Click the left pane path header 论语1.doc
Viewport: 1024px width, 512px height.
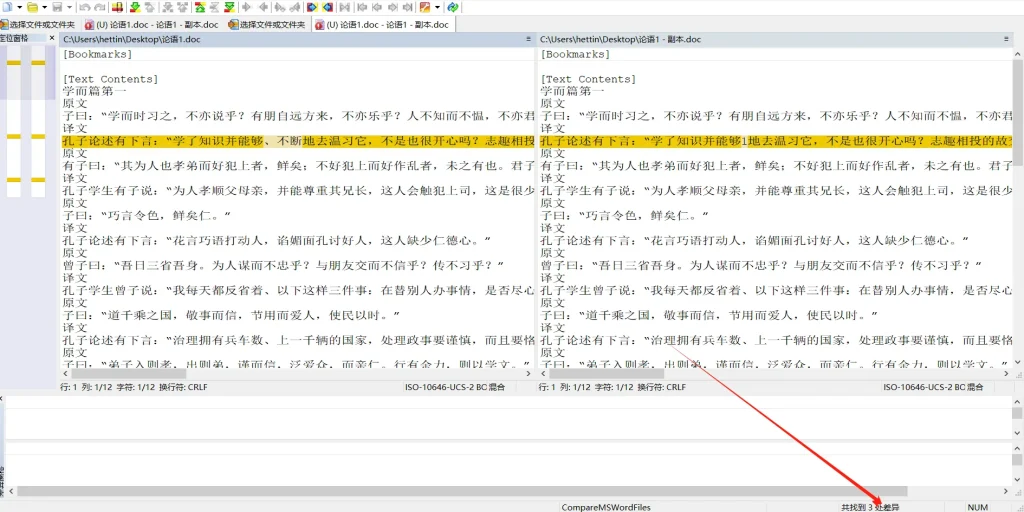(132, 39)
